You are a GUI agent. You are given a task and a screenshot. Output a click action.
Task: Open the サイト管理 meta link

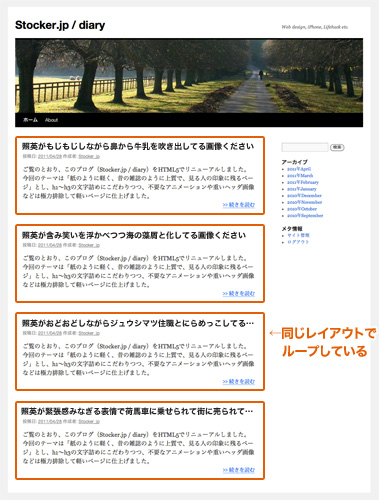pyautogui.click(x=298, y=235)
